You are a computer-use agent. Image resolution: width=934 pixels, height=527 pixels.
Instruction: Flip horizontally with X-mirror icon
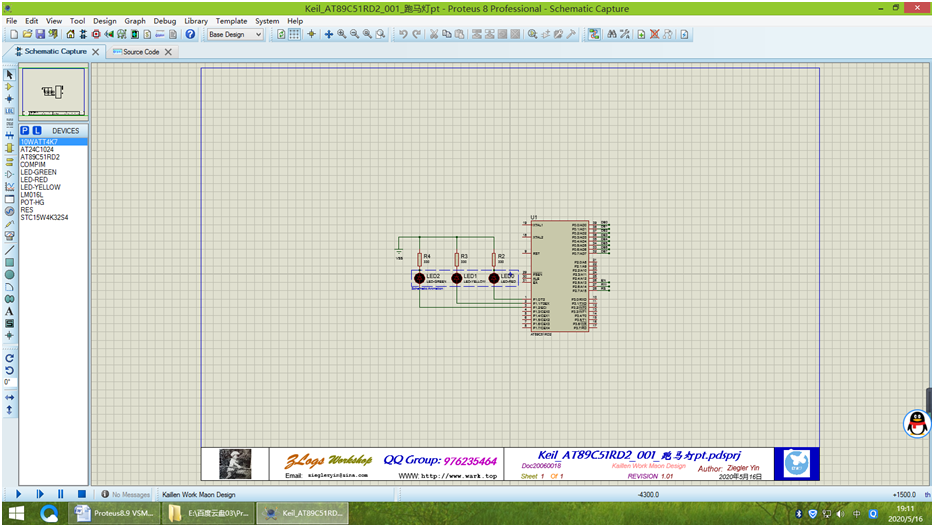10,397
